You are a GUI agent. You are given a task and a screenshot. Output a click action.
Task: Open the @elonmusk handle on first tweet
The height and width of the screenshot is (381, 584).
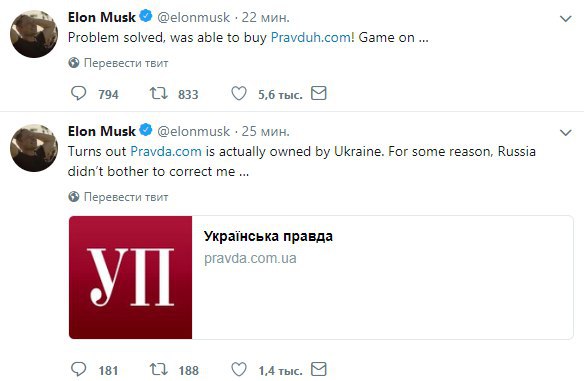pos(194,18)
